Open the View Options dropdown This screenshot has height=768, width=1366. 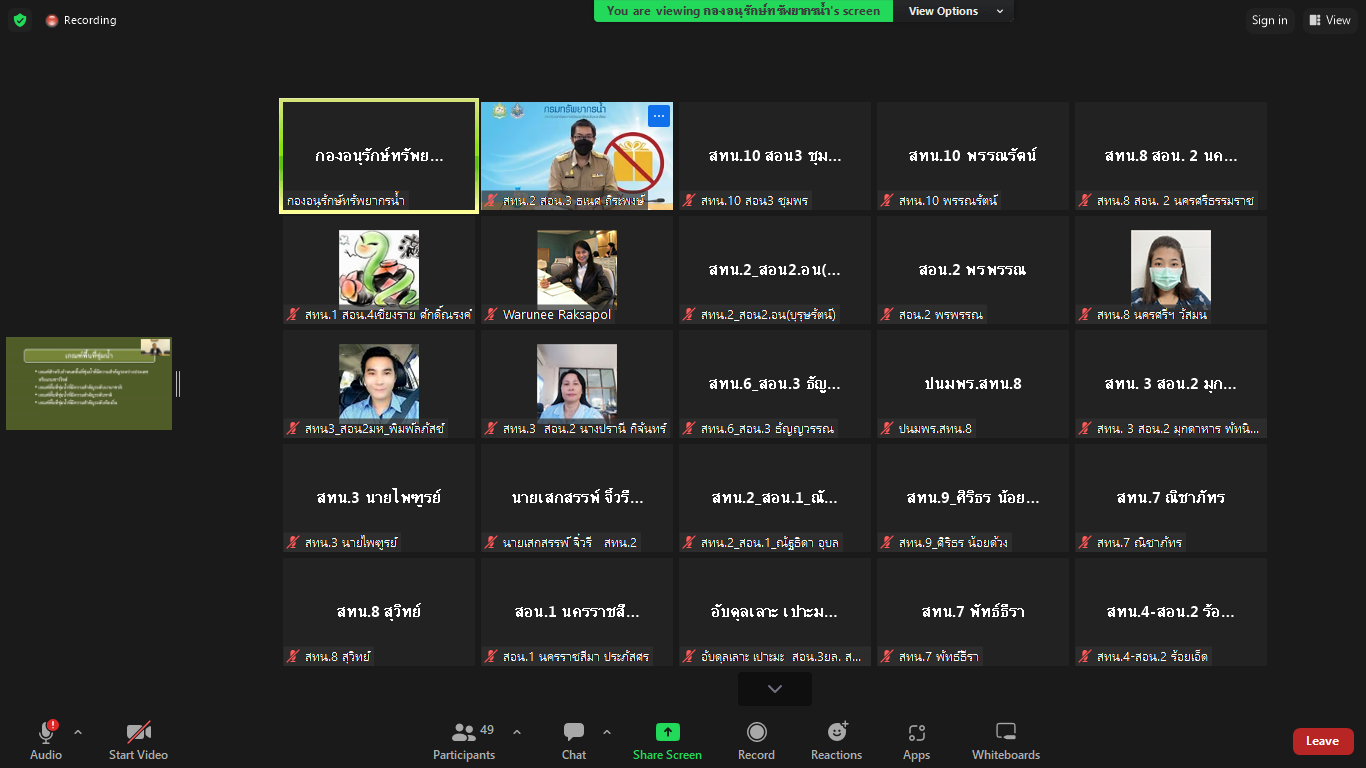(x=956, y=11)
